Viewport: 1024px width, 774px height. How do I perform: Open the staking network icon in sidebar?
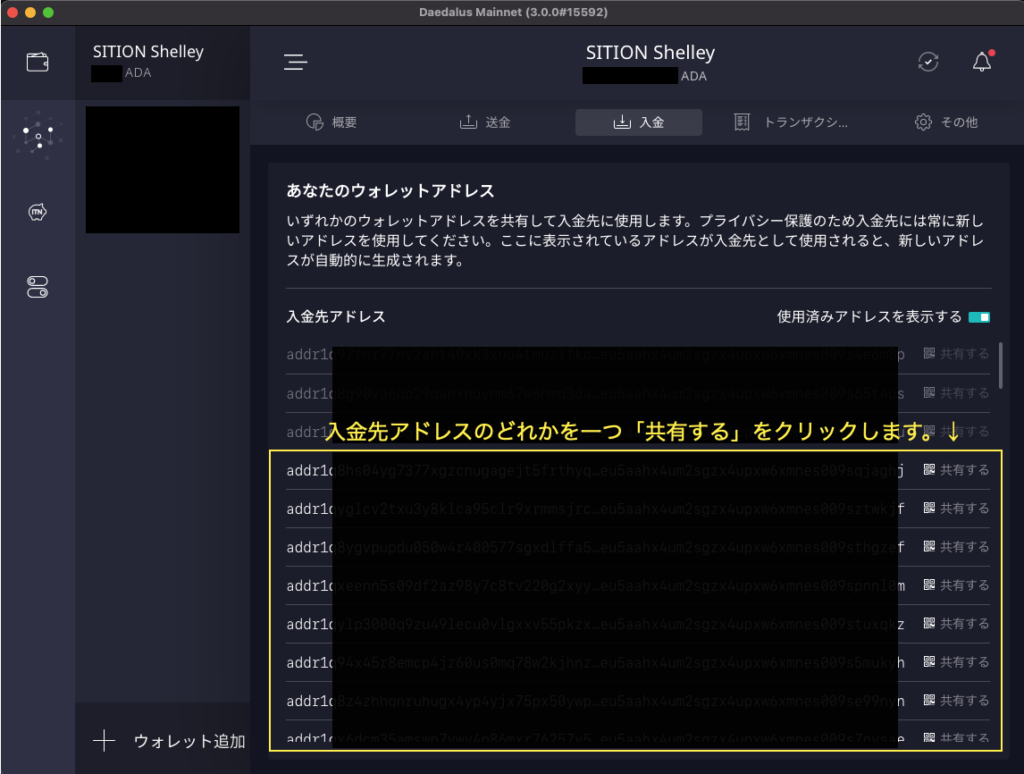coord(37,136)
